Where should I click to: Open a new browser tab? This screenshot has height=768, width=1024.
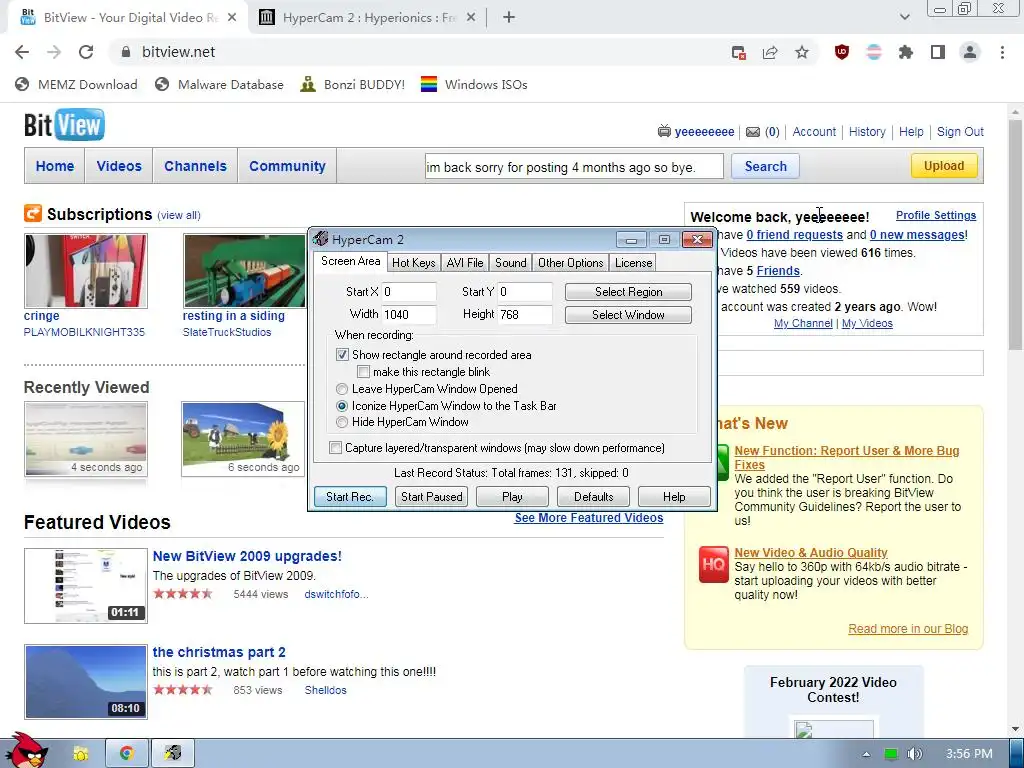click(x=509, y=18)
